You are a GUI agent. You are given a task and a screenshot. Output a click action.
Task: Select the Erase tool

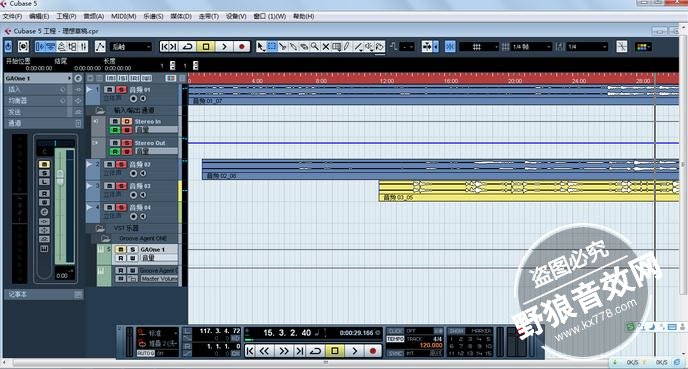304,47
